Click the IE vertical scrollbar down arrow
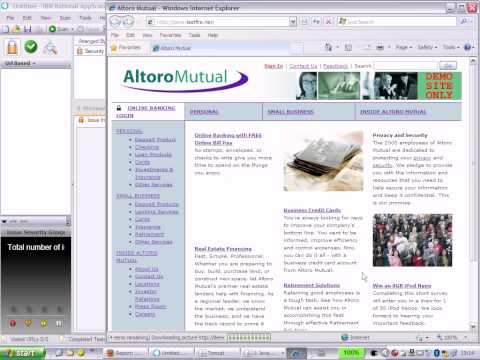 pyautogui.click(x=473, y=326)
